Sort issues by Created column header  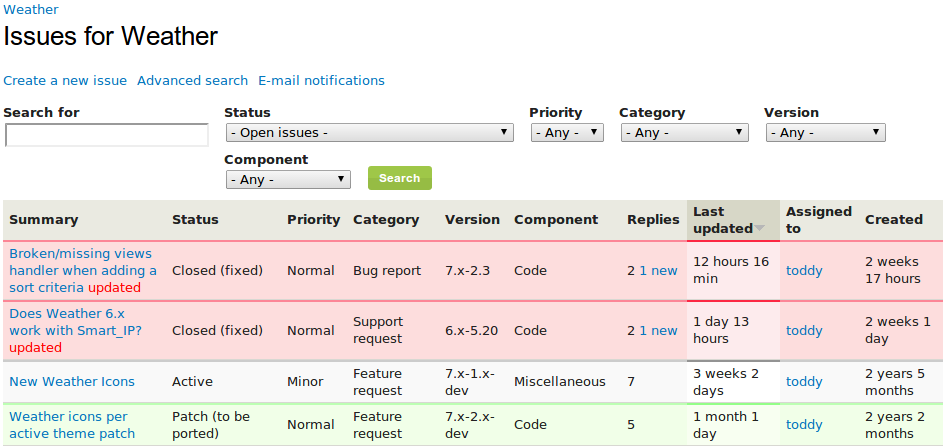pos(894,220)
